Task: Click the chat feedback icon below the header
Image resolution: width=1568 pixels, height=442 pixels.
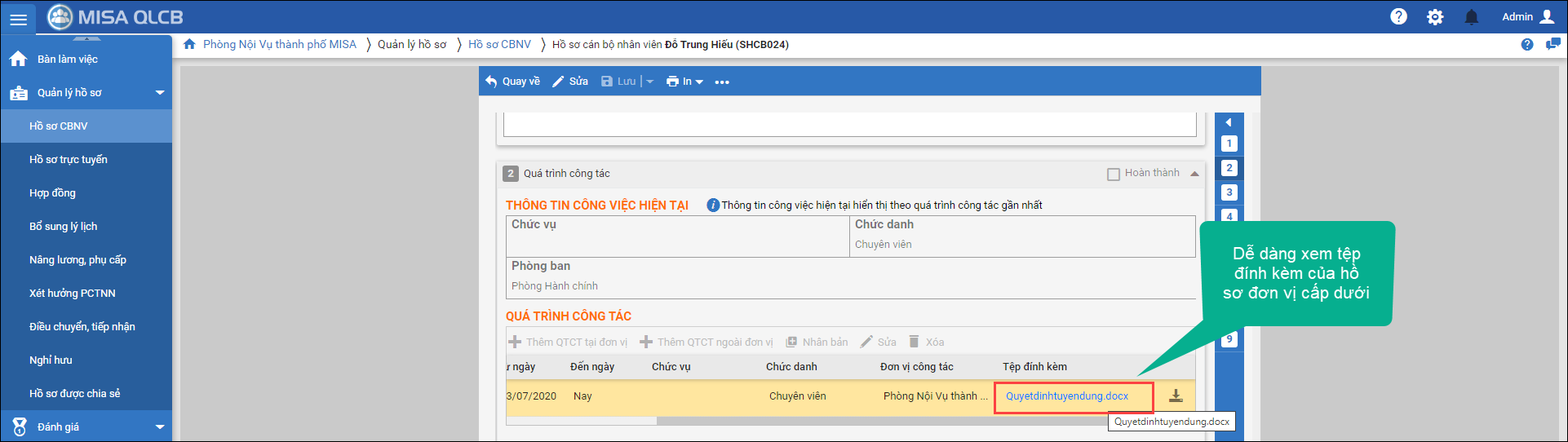Action: [1552, 44]
